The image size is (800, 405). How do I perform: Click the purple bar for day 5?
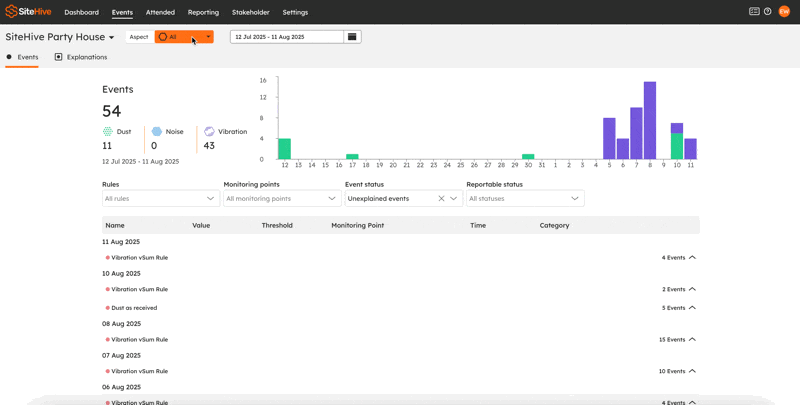(x=609, y=139)
